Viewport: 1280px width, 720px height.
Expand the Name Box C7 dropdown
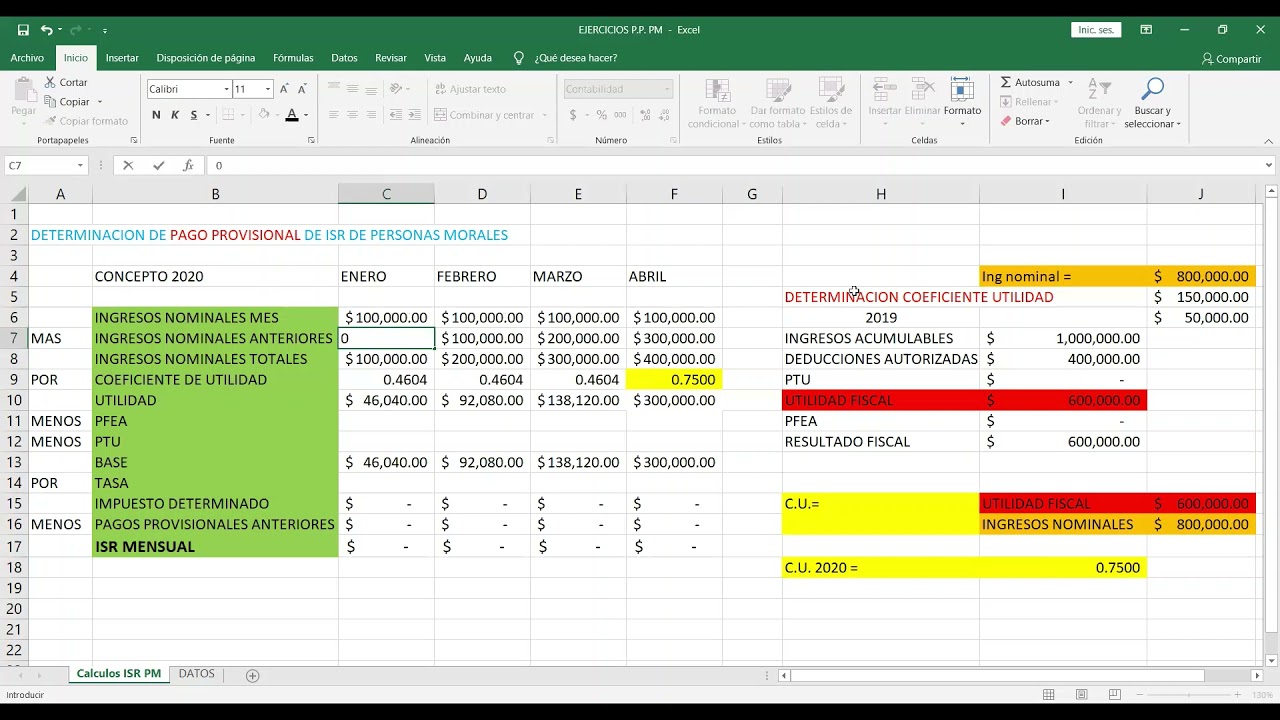[x=80, y=165]
